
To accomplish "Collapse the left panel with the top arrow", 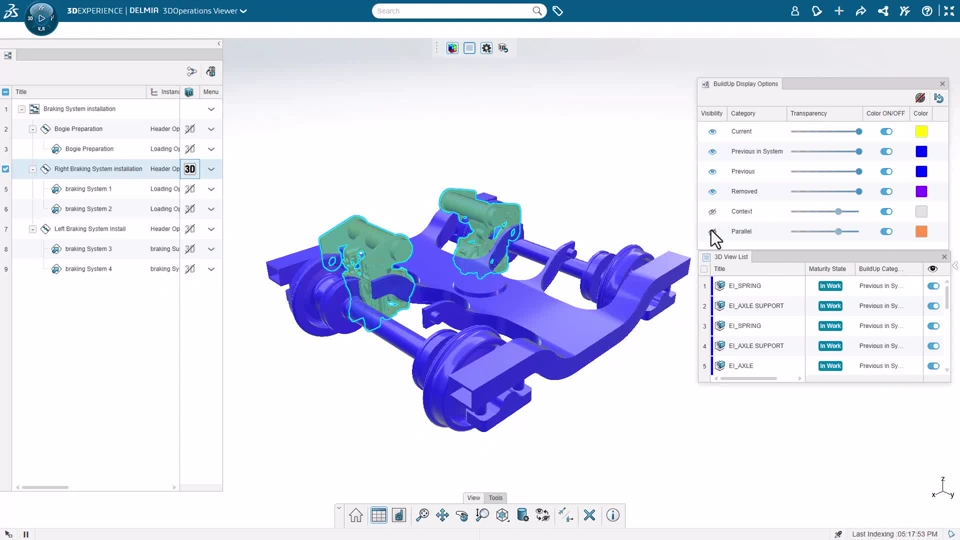I will click(x=219, y=43).
